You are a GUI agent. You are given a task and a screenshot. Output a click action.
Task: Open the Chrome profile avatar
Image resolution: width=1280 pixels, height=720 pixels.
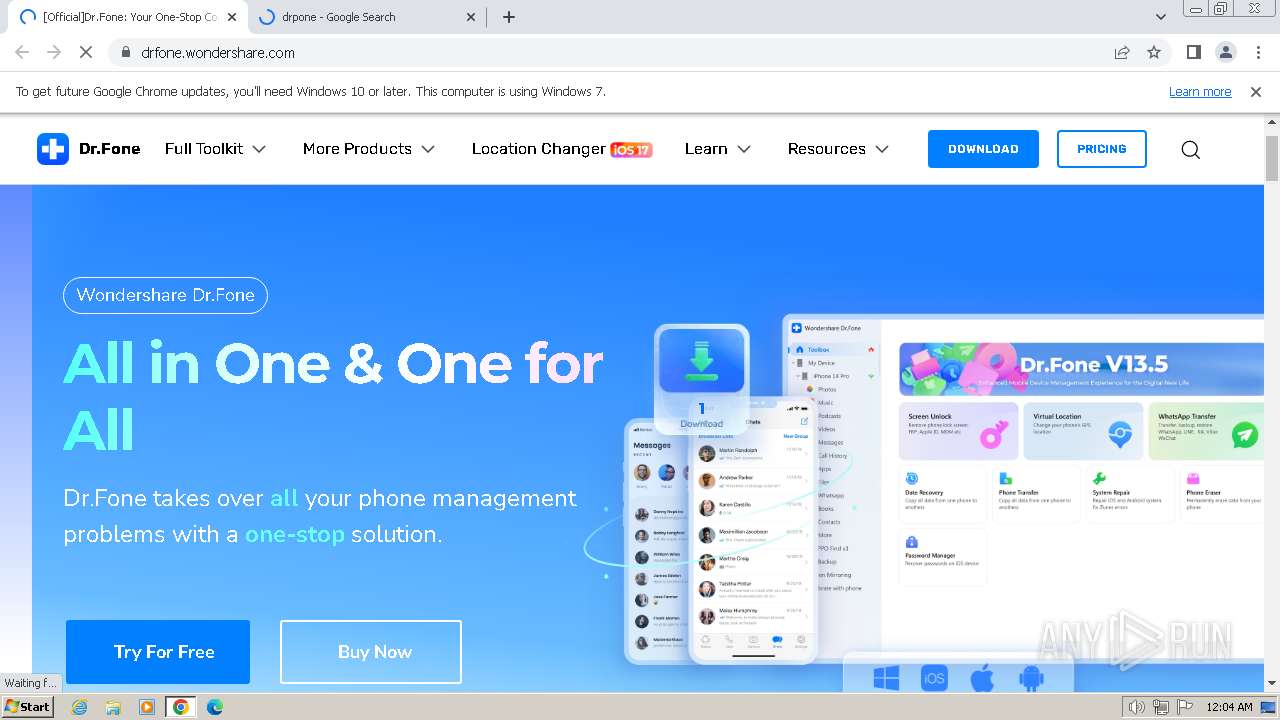[1225, 52]
